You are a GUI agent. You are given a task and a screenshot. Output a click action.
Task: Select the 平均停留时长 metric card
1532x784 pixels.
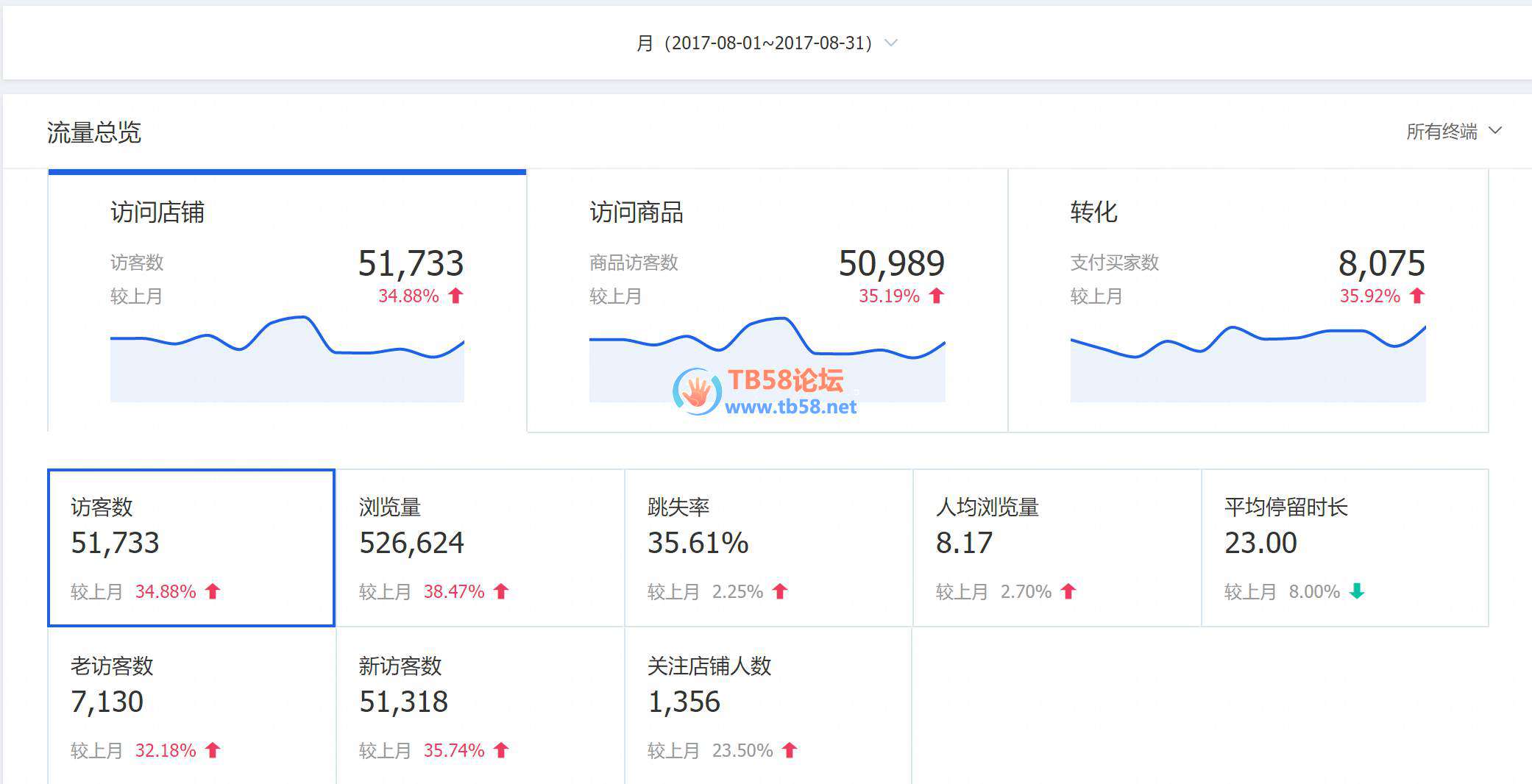[x=1345, y=548]
